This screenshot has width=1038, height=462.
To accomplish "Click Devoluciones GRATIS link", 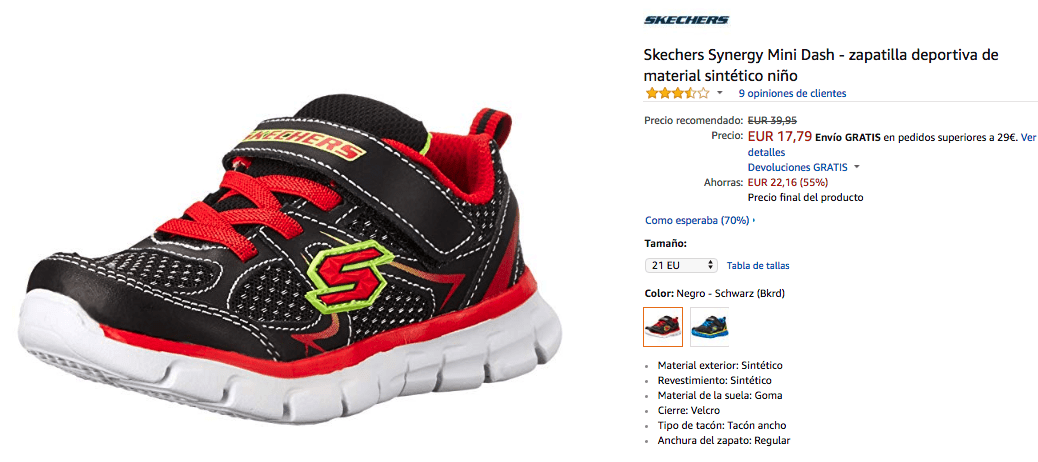I will tap(798, 167).
